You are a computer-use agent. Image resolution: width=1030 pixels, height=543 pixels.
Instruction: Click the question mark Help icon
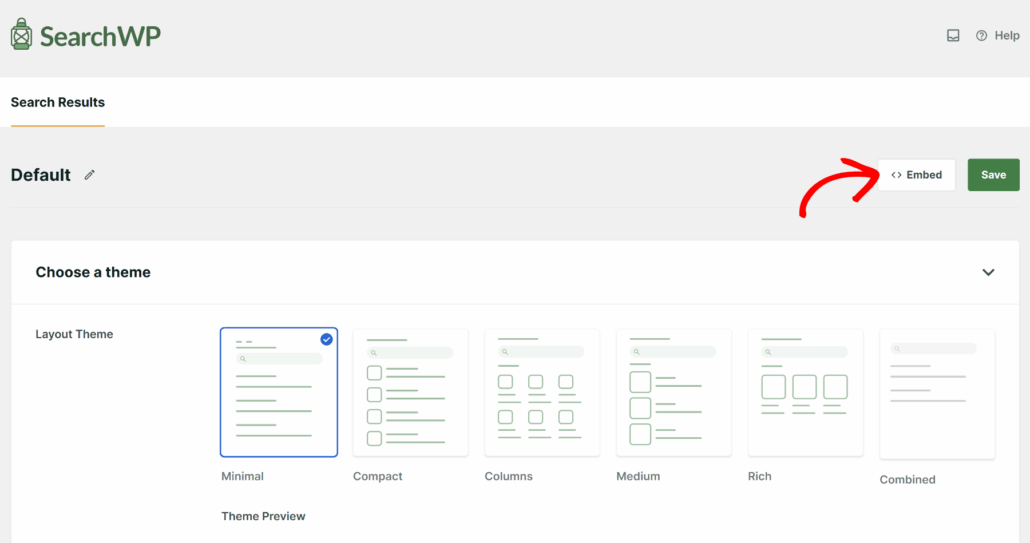coord(981,35)
